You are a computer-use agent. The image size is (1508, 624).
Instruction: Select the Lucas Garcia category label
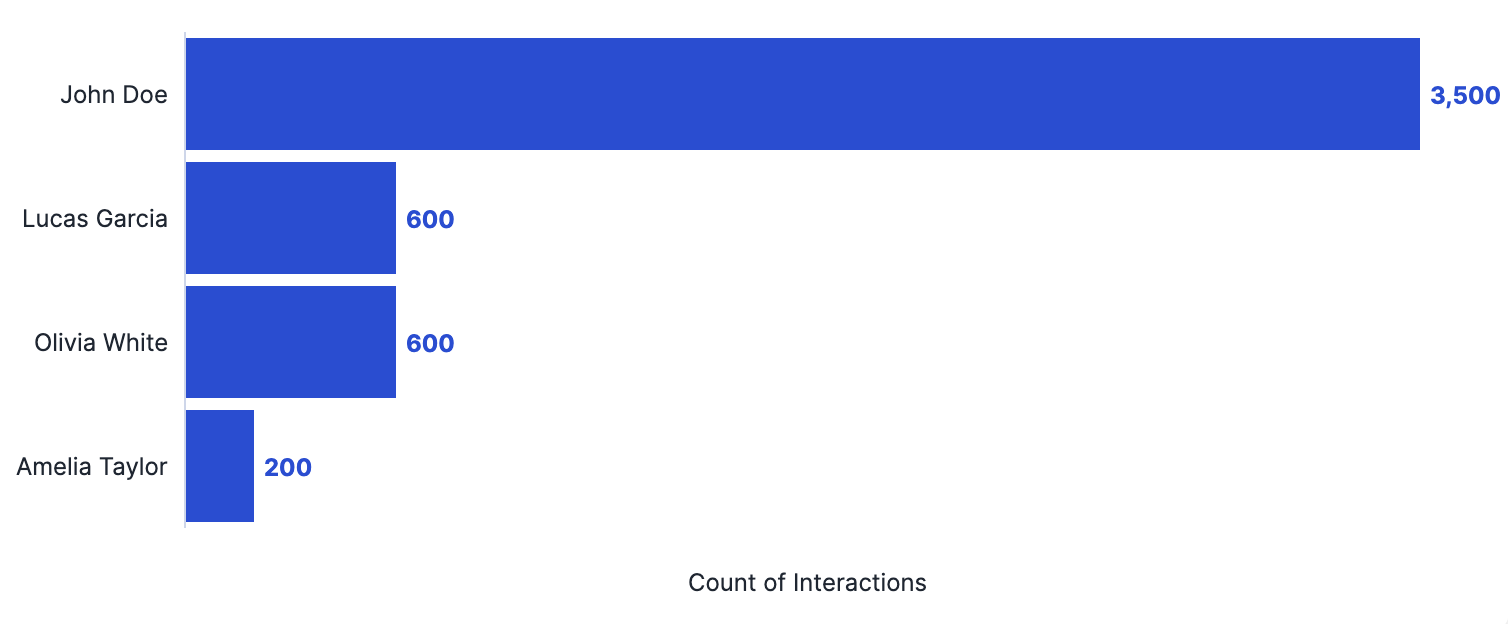(95, 219)
